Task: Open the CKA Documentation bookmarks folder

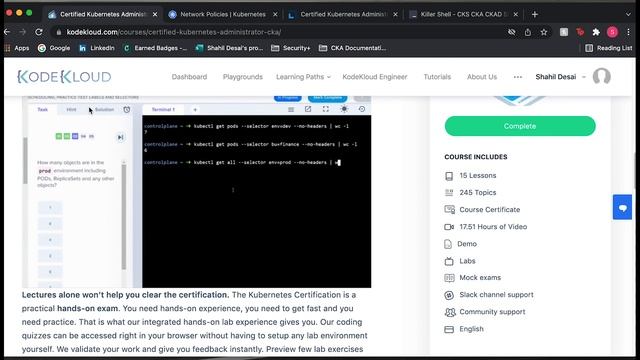Action: (353, 48)
